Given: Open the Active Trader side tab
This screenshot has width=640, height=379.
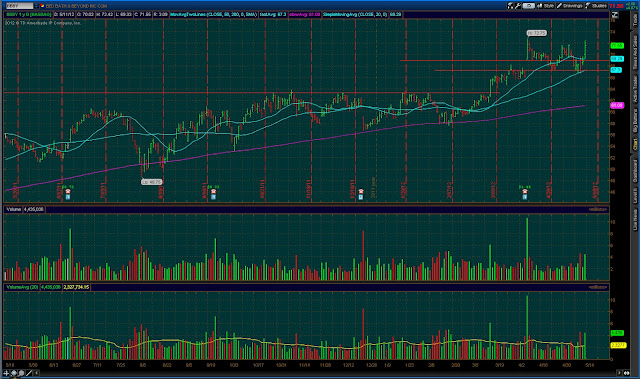Looking at the screenshot, I should coord(635,89).
